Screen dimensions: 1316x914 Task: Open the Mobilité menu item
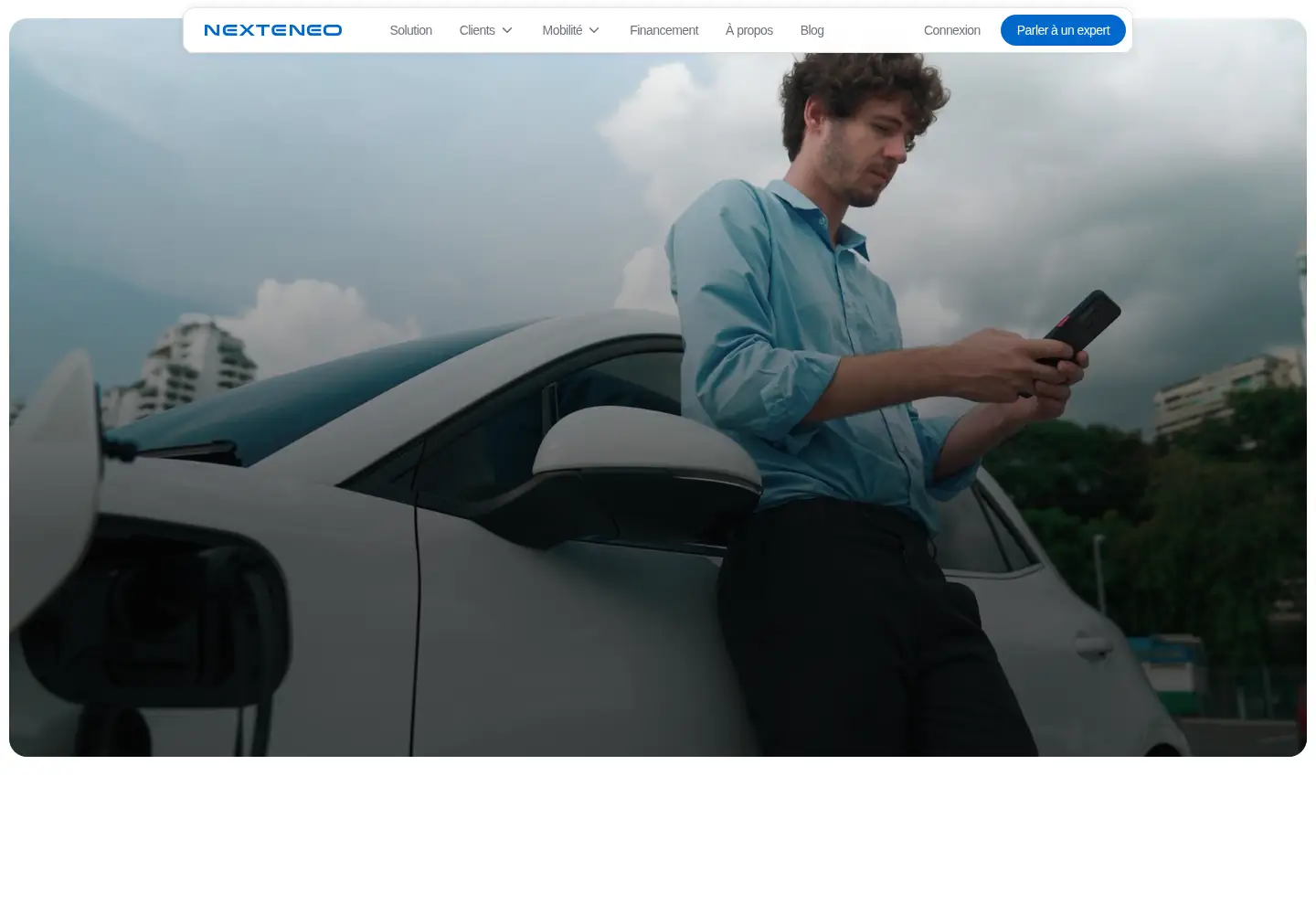click(x=562, y=30)
